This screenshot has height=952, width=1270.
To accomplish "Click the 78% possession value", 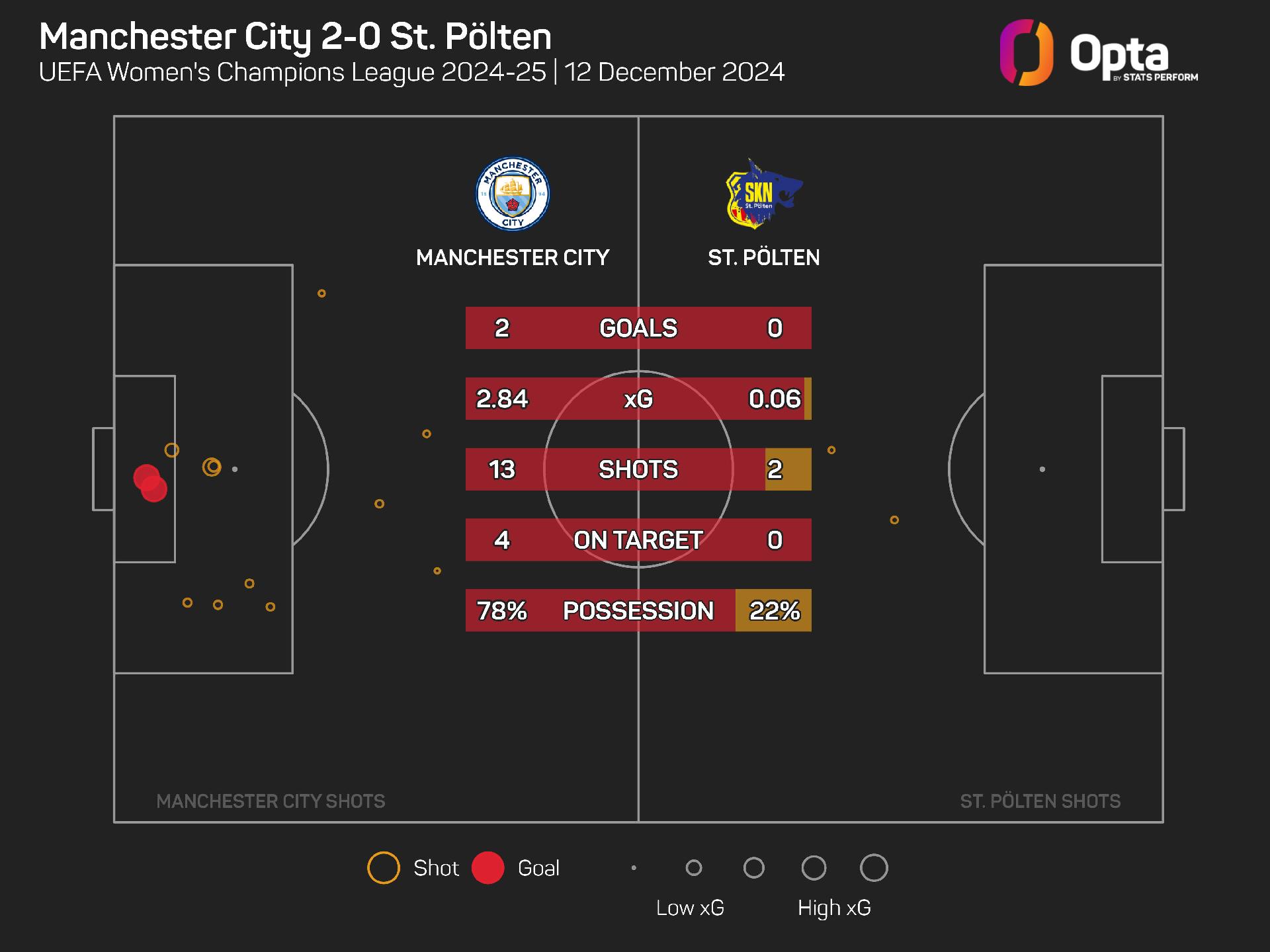I will [502, 611].
